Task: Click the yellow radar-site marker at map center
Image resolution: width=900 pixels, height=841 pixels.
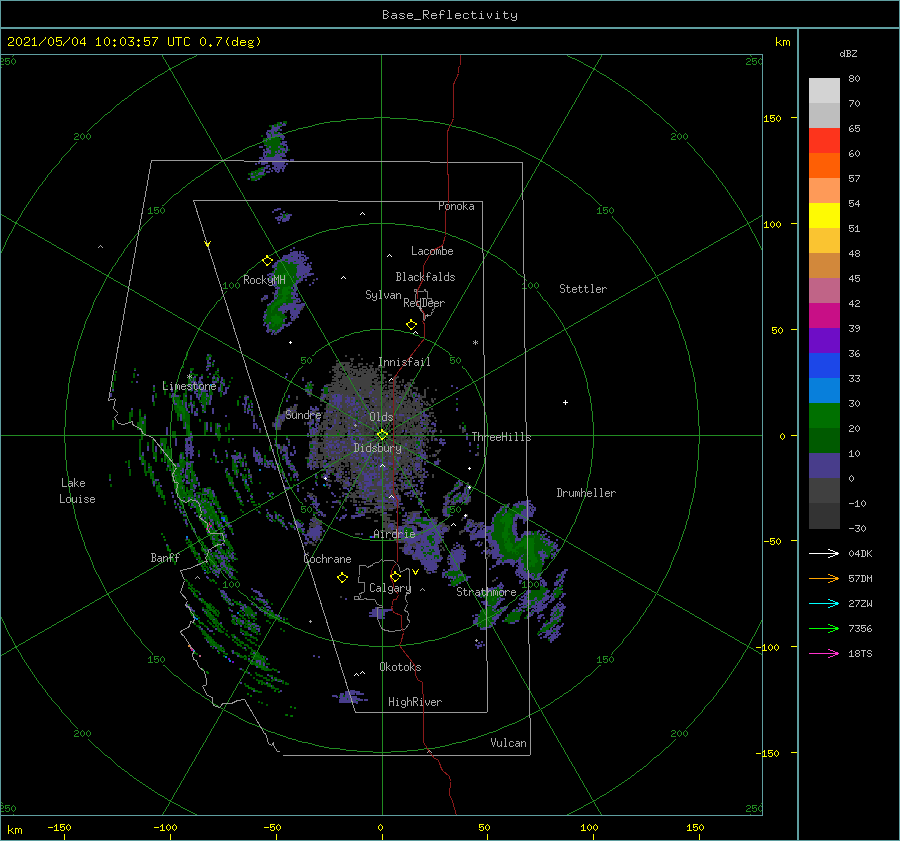Action: tap(382, 435)
